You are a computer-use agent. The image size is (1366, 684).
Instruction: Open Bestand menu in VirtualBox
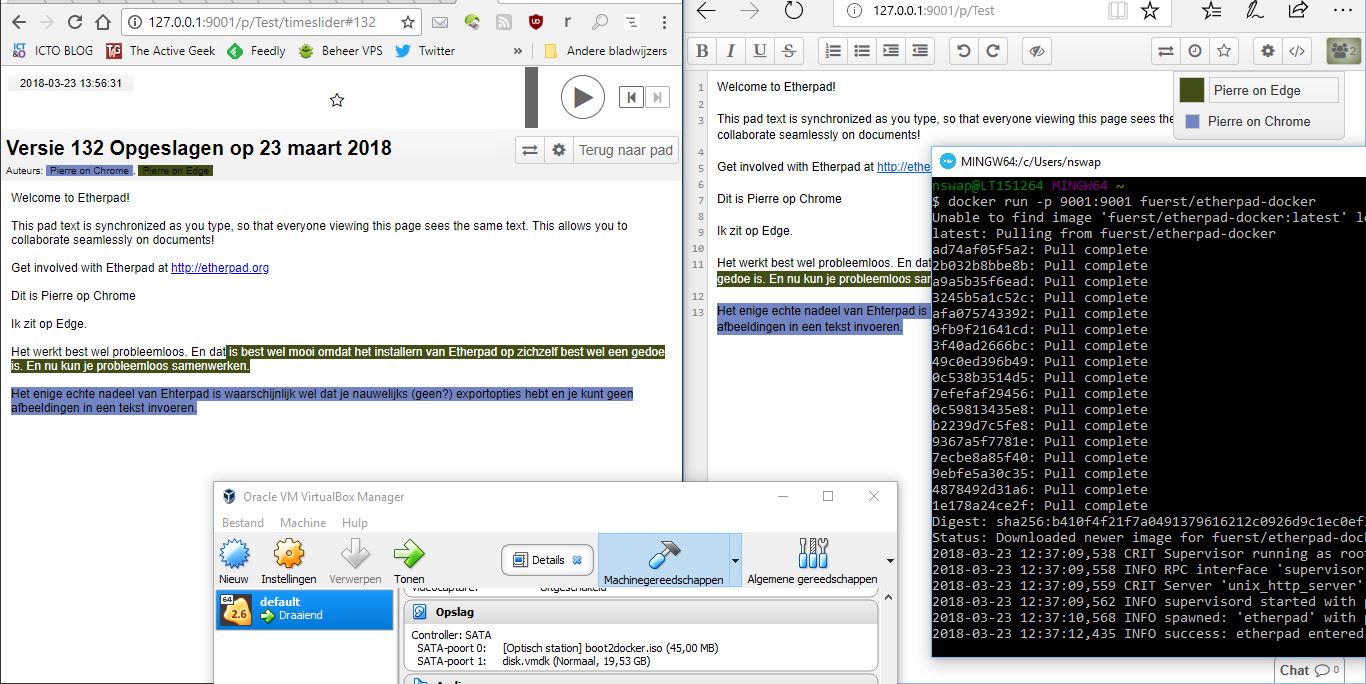pyautogui.click(x=243, y=523)
